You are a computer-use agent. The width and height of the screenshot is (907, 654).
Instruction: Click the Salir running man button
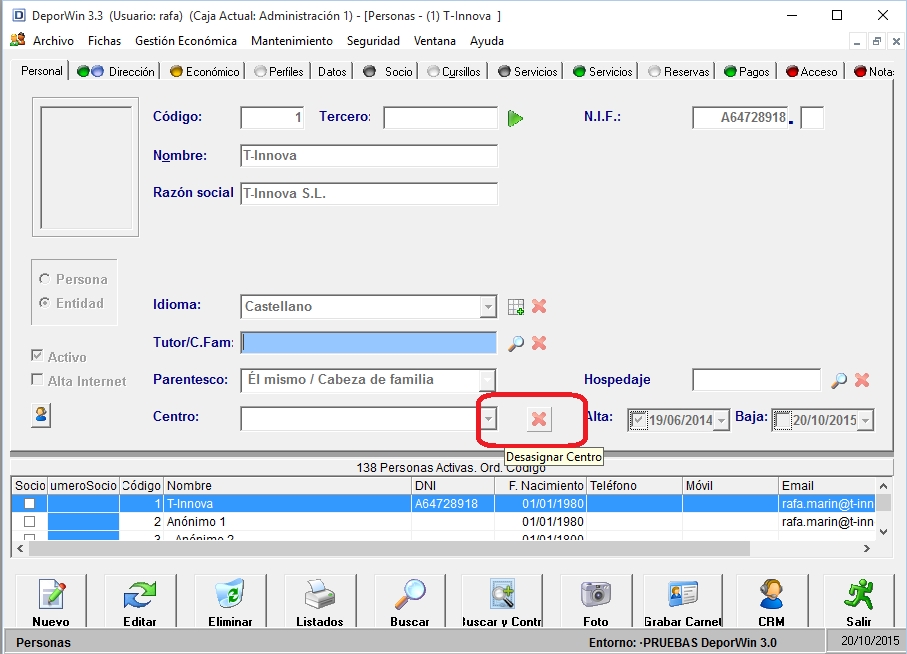[859, 602]
